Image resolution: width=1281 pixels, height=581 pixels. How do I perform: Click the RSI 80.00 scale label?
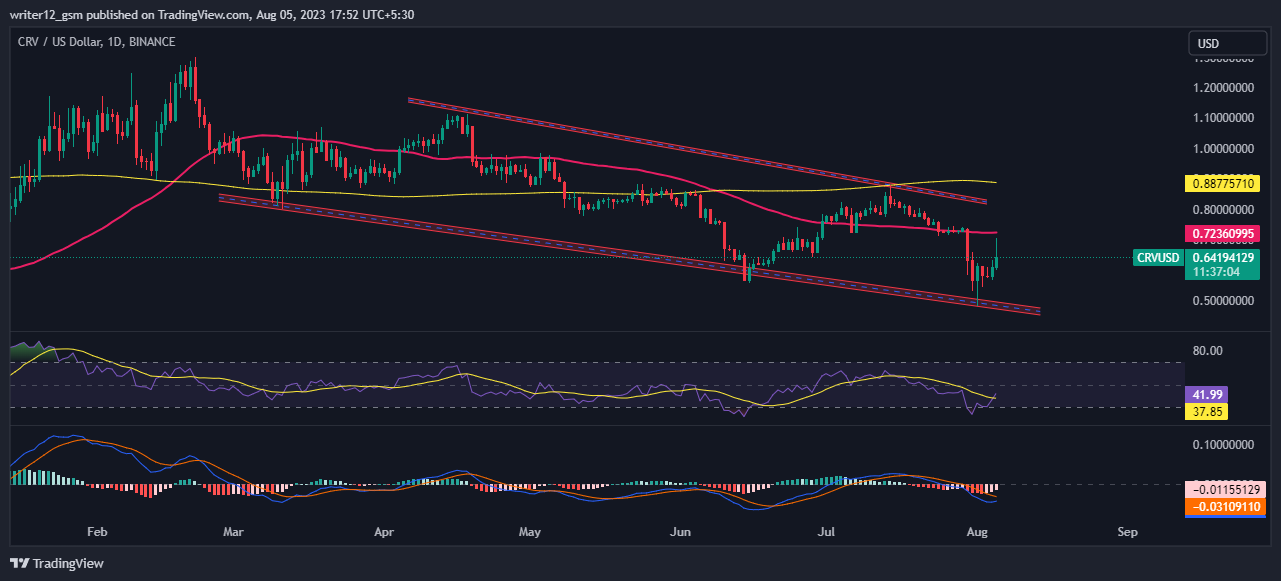[x=1208, y=351]
